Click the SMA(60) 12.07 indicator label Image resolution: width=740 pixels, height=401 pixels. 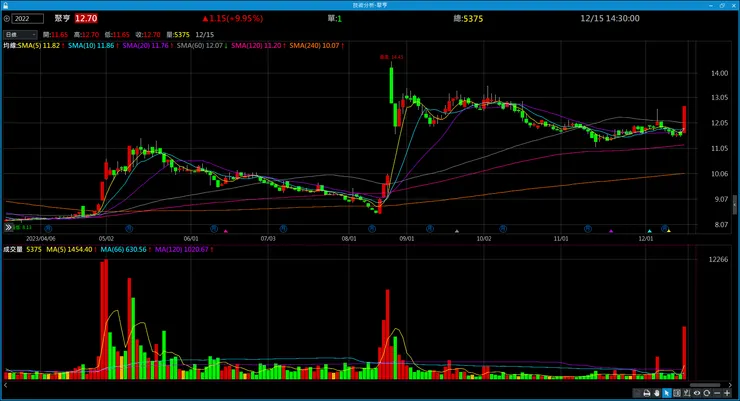coord(202,46)
